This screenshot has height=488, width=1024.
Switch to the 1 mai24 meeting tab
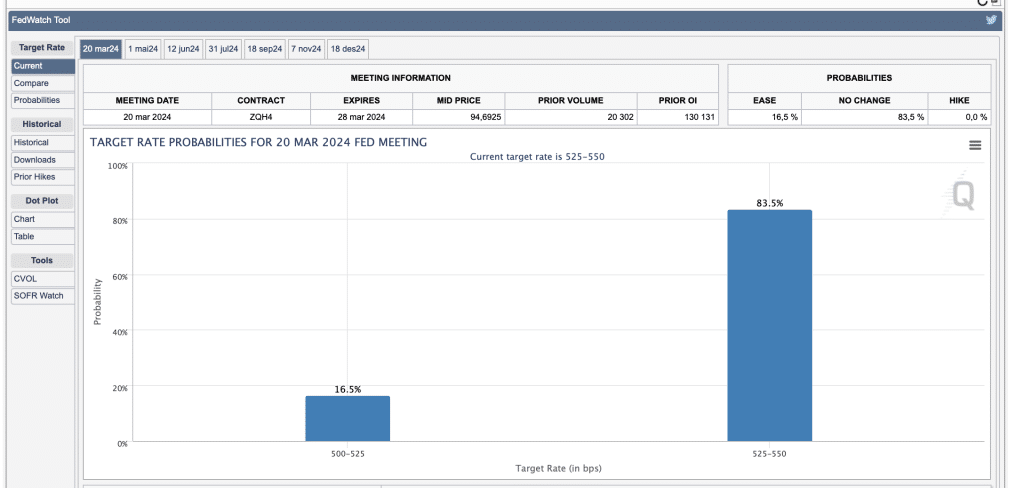click(x=143, y=49)
